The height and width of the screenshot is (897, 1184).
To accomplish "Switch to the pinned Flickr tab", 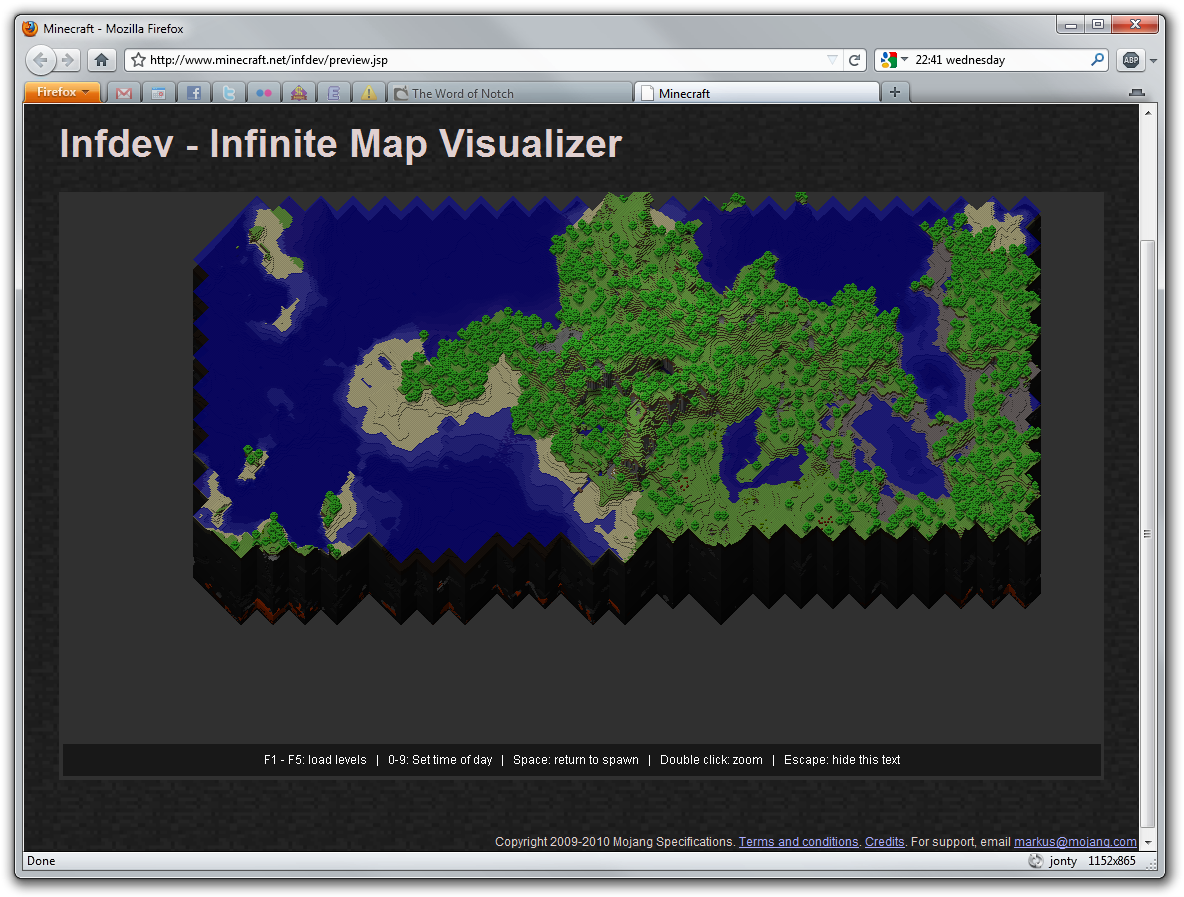I will tap(264, 93).
